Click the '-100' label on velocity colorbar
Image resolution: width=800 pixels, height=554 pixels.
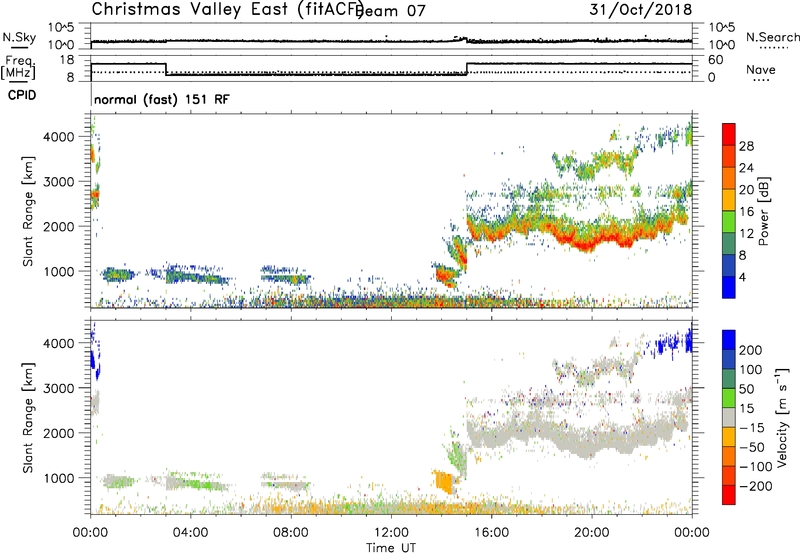[x=756, y=467]
